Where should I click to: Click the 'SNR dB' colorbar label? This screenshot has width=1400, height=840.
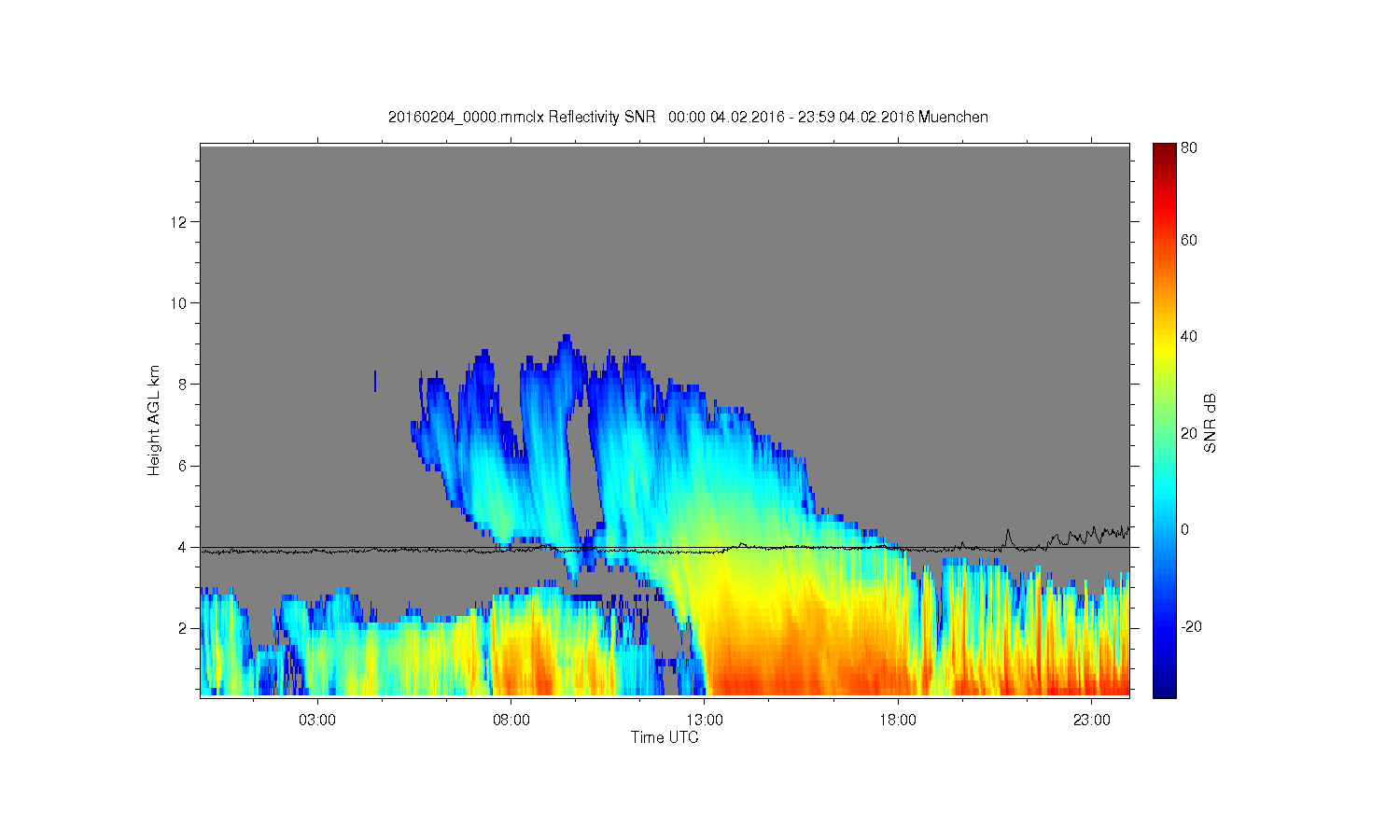coord(1210,423)
